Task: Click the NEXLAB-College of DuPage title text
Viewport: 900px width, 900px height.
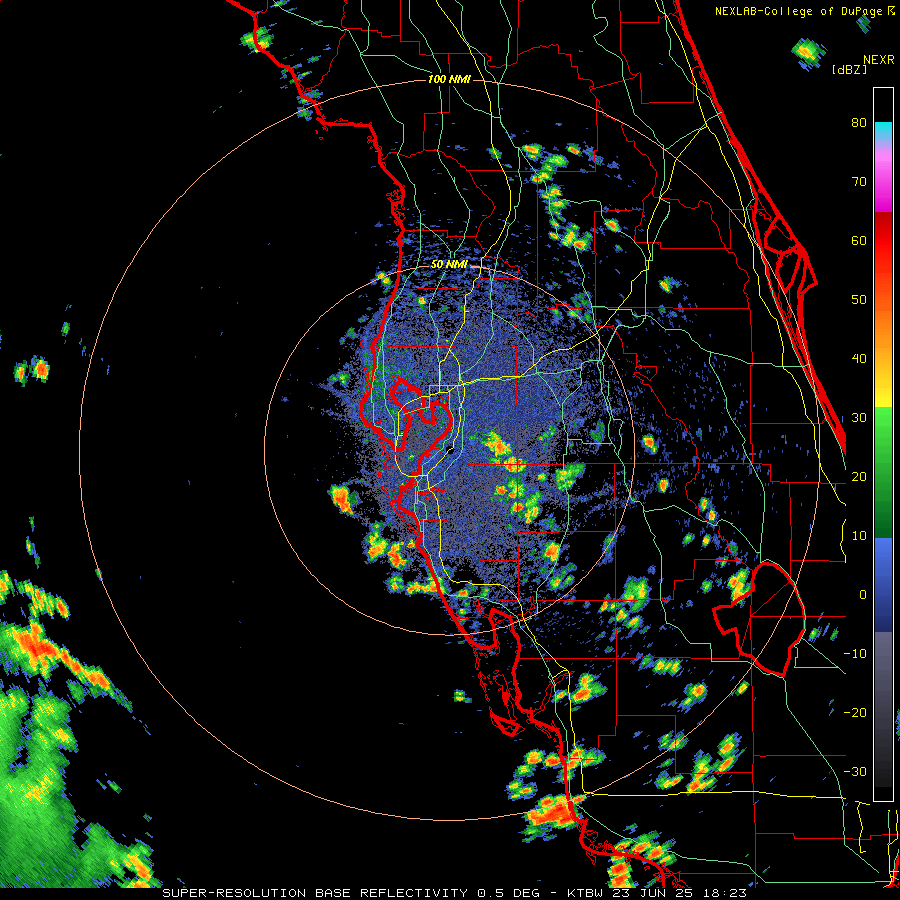Action: pyautogui.click(x=800, y=11)
